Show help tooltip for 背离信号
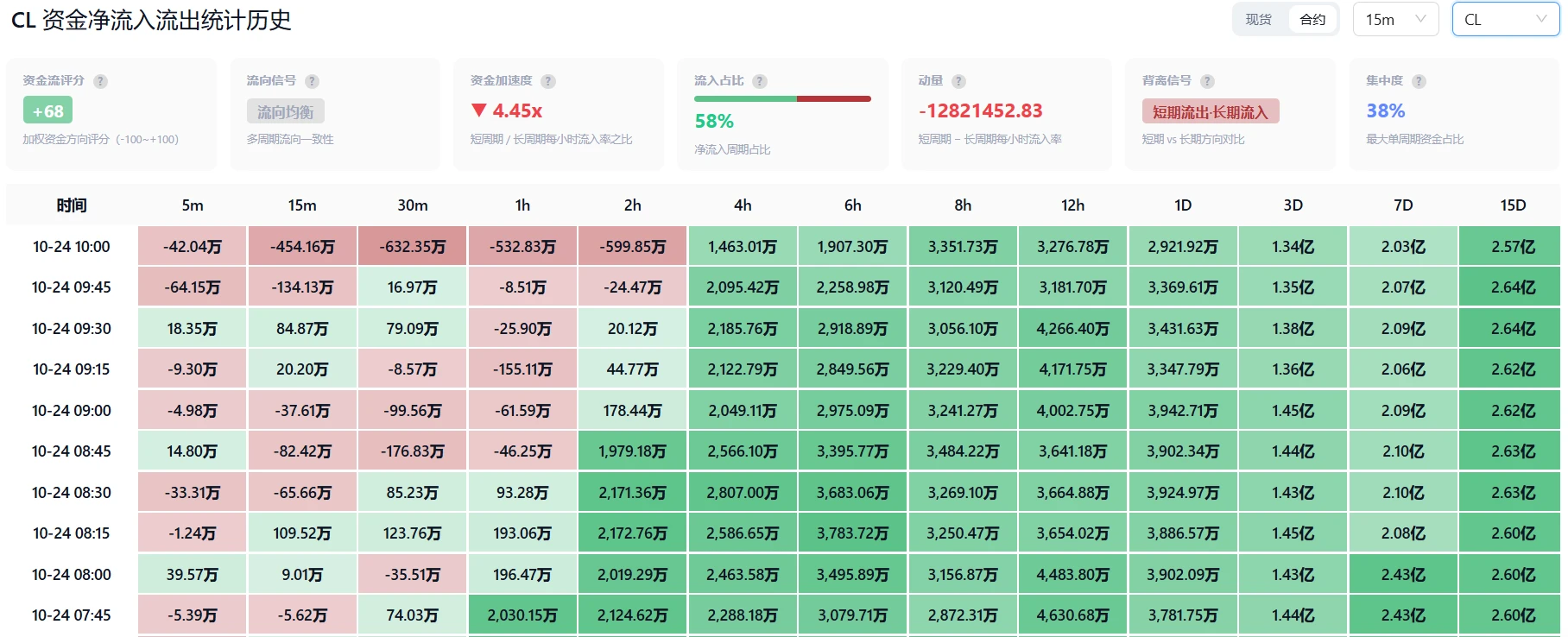 [1208, 81]
